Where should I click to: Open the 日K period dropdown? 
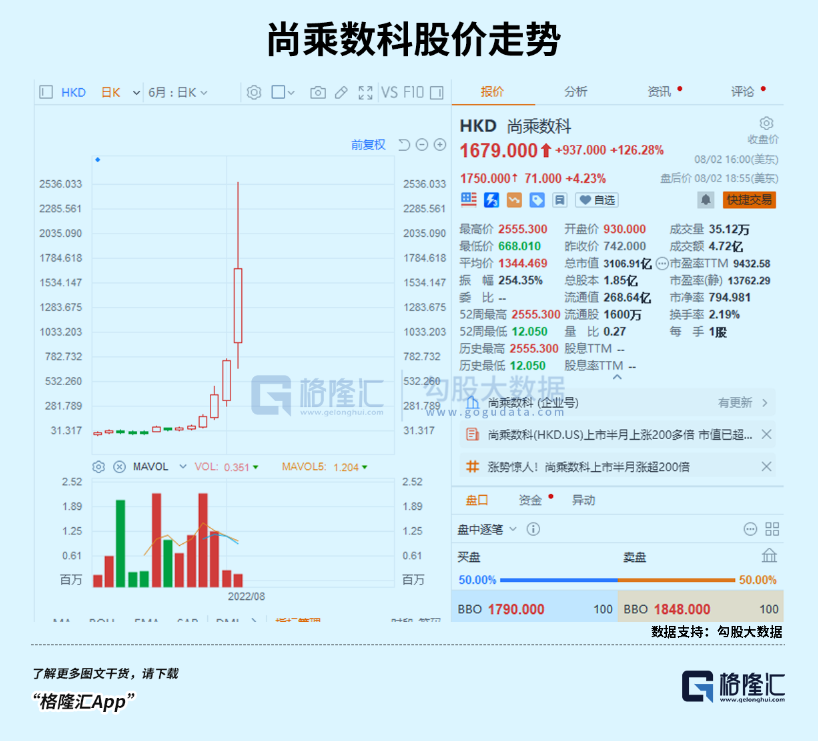[x=136, y=93]
